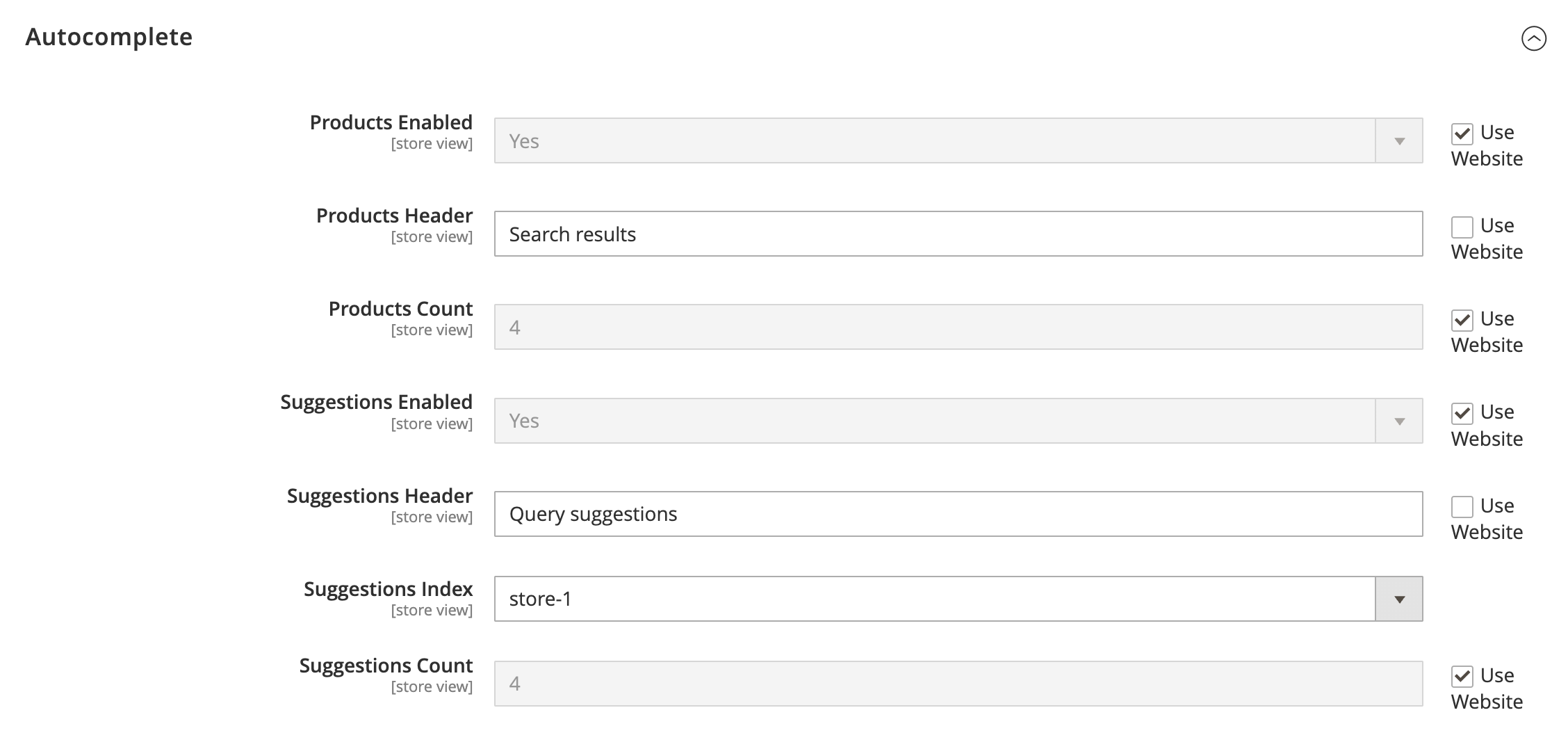
Task: Click the Autocomplete section heading
Action: (109, 37)
